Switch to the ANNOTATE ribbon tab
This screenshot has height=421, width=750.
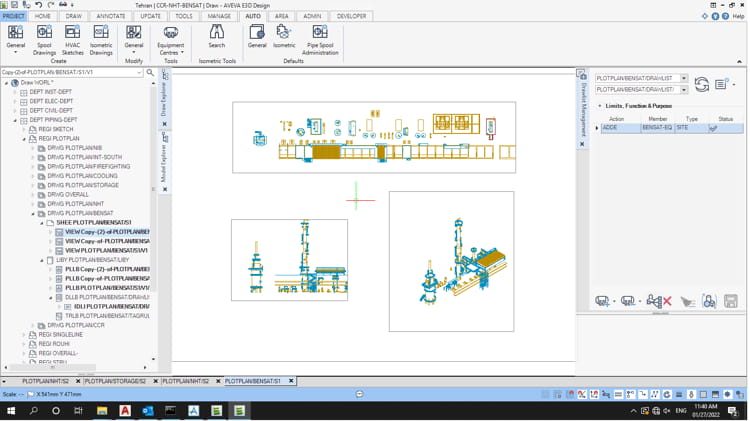click(x=111, y=16)
